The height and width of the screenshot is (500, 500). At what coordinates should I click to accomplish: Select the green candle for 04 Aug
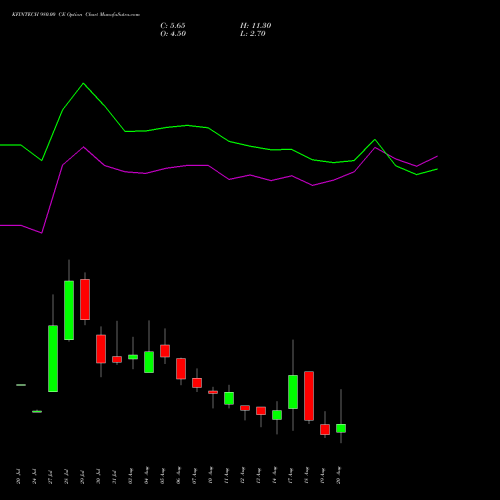149,362
